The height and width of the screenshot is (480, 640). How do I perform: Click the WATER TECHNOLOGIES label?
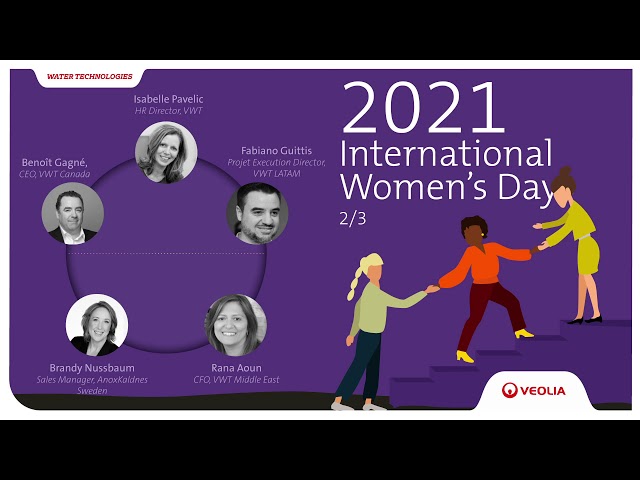click(x=90, y=76)
